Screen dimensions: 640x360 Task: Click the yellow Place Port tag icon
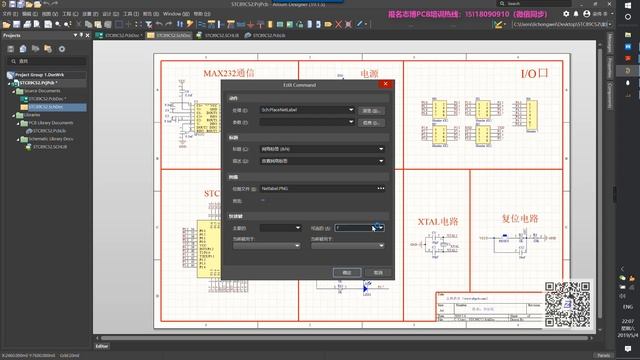coord(328,24)
